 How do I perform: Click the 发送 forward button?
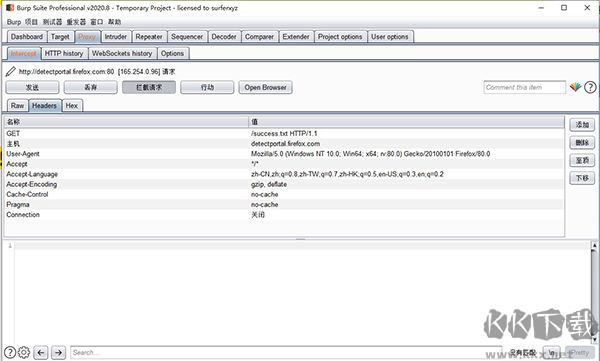(32, 87)
